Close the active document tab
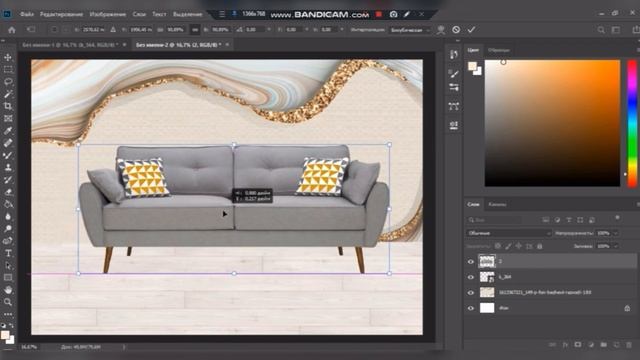 [227, 44]
